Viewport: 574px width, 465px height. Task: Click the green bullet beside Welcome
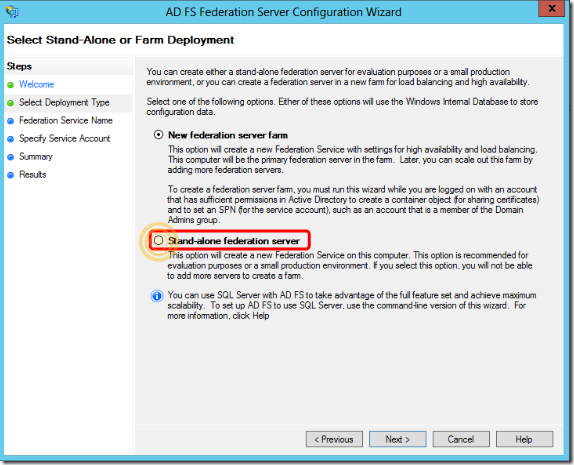tap(11, 85)
